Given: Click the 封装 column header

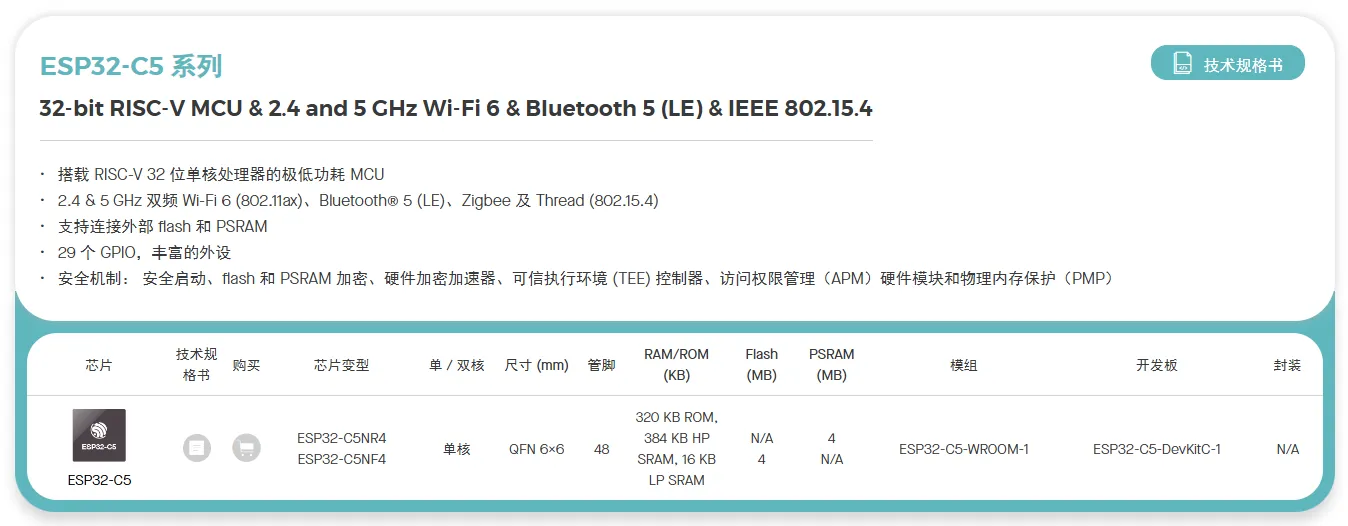Looking at the screenshot, I should [x=1287, y=365].
